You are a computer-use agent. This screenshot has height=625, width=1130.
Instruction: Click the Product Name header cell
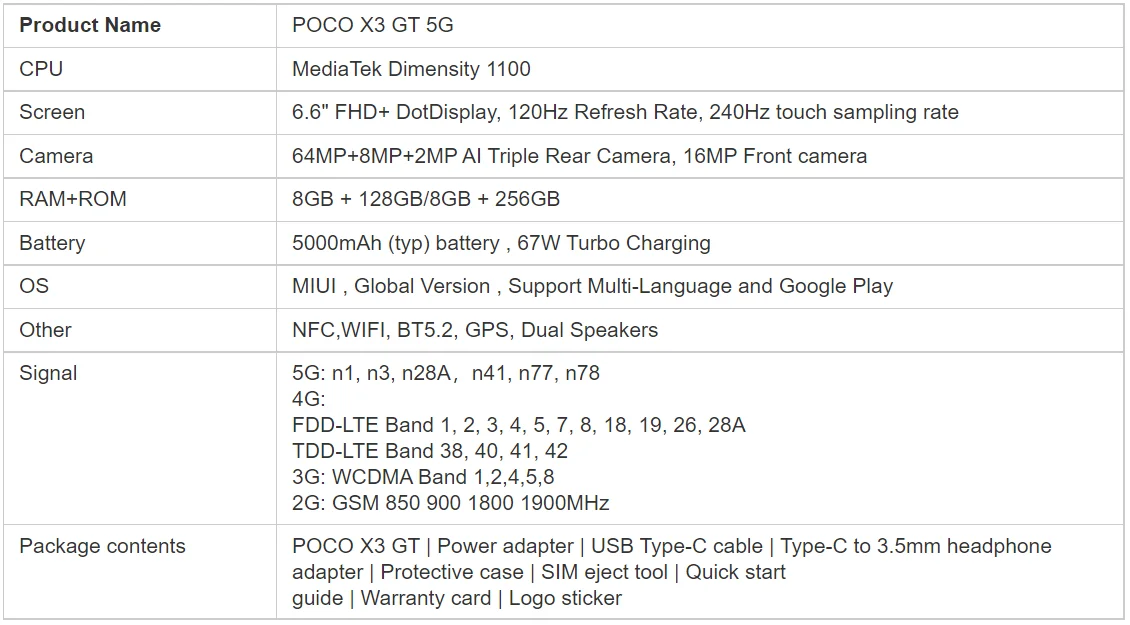[90, 26]
